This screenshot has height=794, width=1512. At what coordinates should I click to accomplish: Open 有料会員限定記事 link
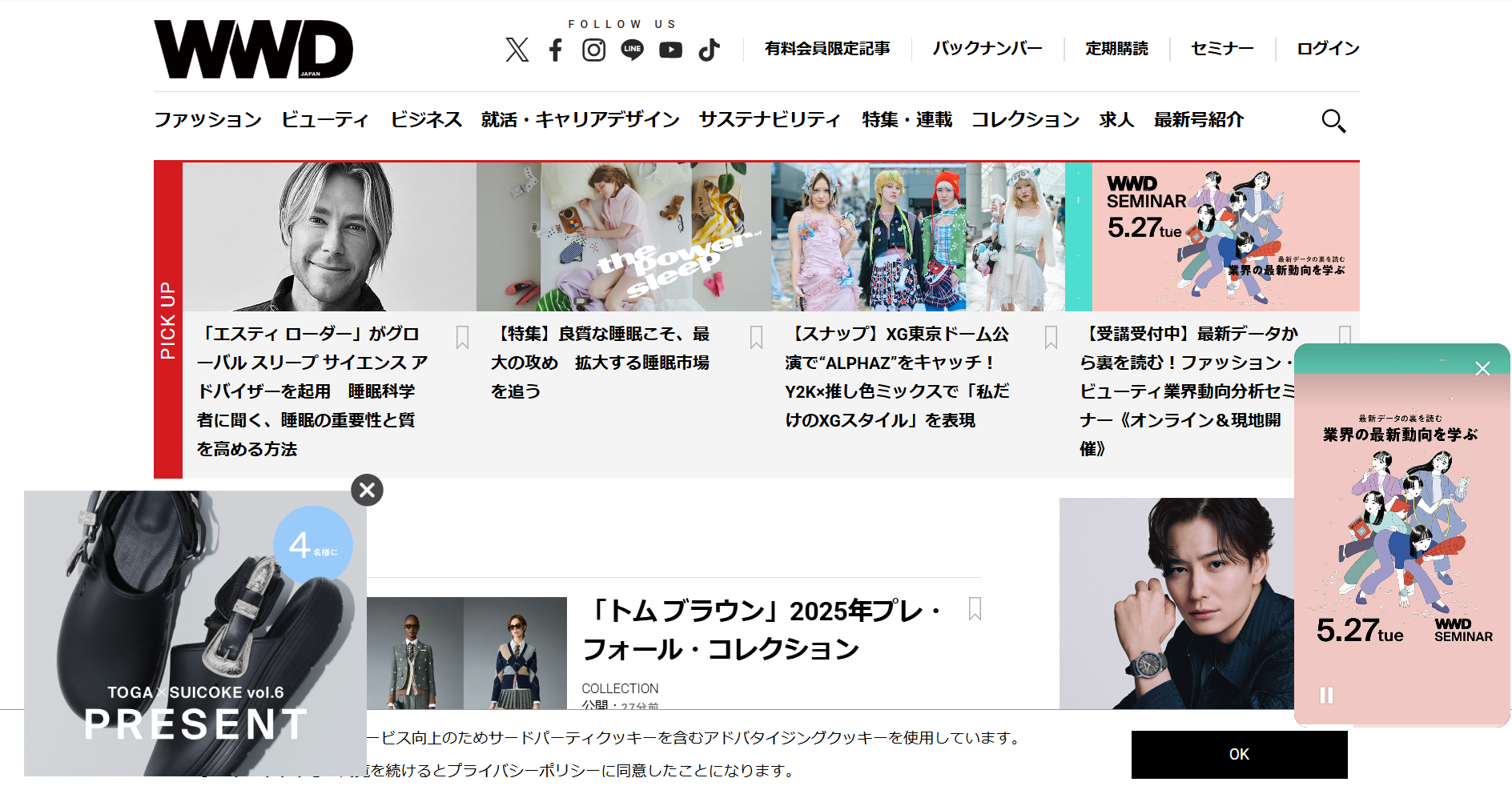pos(827,49)
